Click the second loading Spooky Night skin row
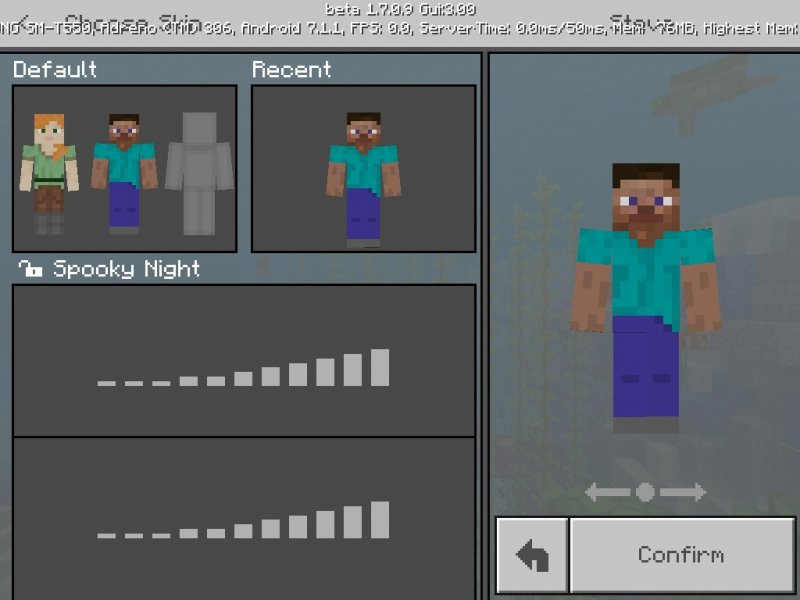The width and height of the screenshot is (800, 600). pyautogui.click(x=244, y=519)
